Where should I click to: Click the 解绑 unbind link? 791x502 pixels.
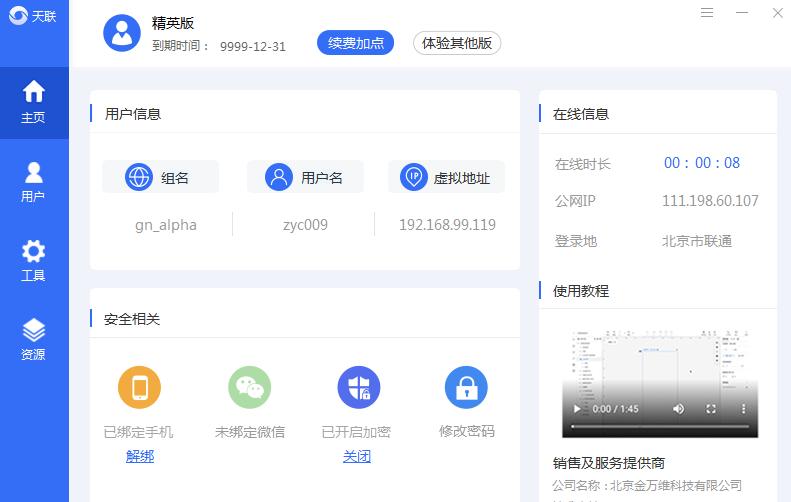(x=140, y=456)
